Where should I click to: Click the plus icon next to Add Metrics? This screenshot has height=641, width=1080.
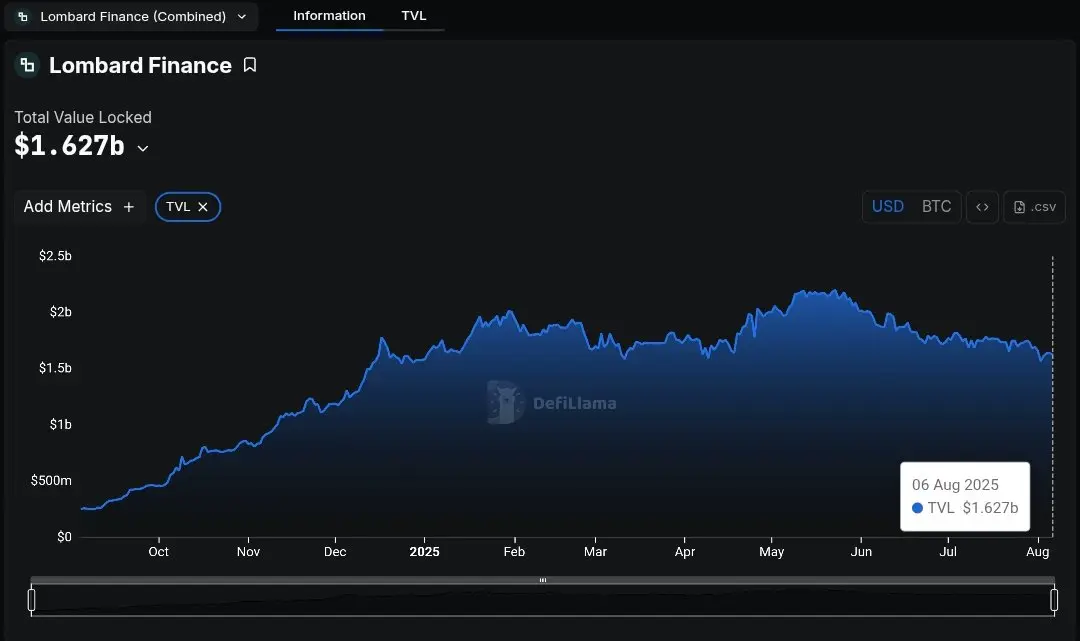[129, 207]
